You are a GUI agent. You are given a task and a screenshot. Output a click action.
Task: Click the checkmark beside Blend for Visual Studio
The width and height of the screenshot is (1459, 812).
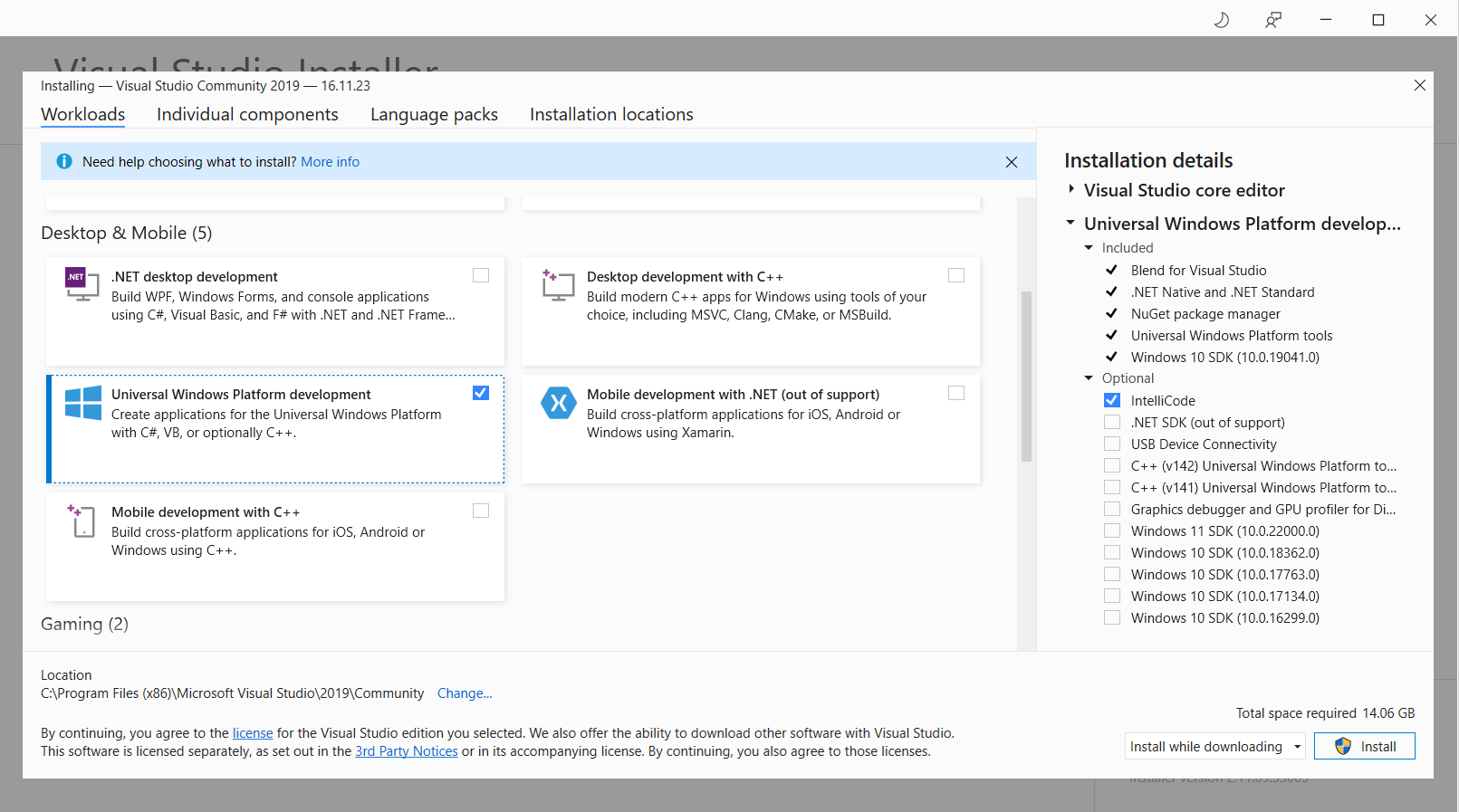click(1111, 270)
